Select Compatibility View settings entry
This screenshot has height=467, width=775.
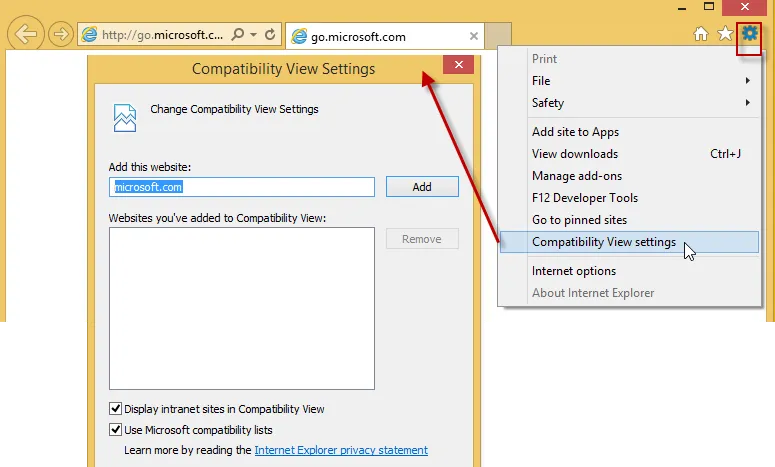(630, 242)
